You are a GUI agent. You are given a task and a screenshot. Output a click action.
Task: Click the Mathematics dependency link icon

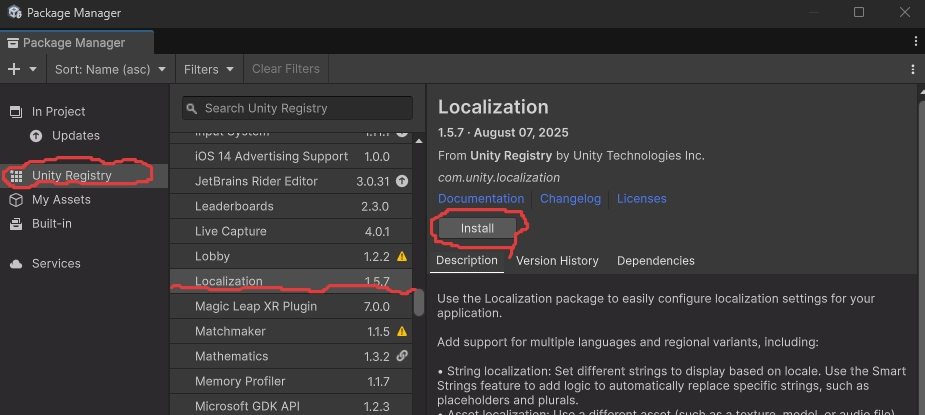pyautogui.click(x=402, y=356)
